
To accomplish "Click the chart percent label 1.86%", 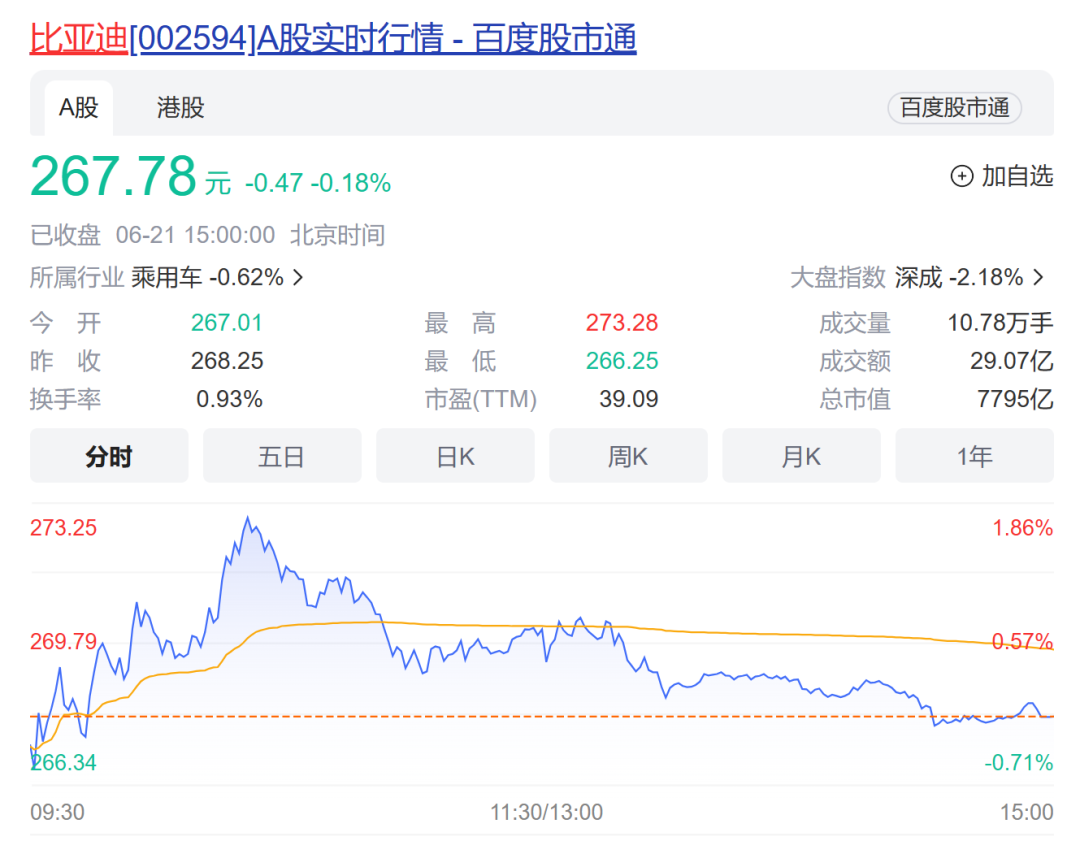I will coord(1022,528).
